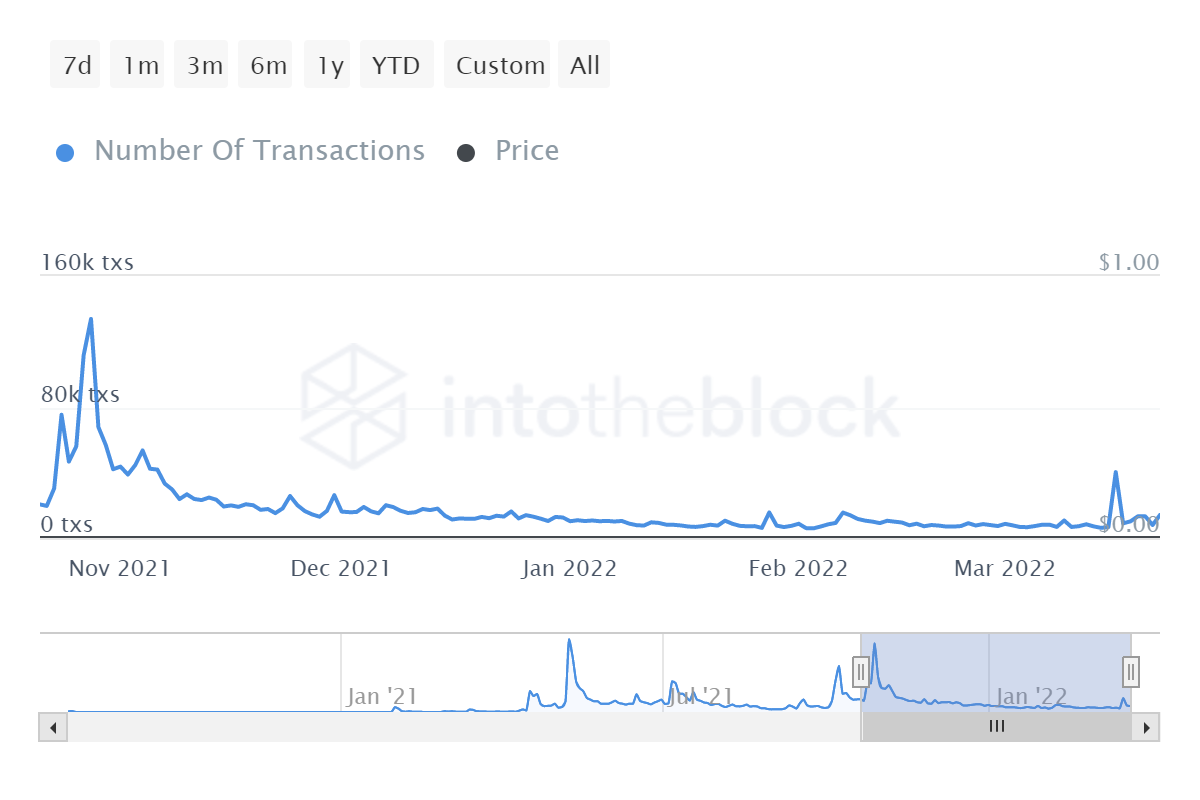
Task: Toggle Number Of Transactions series legend
Action: (259, 151)
